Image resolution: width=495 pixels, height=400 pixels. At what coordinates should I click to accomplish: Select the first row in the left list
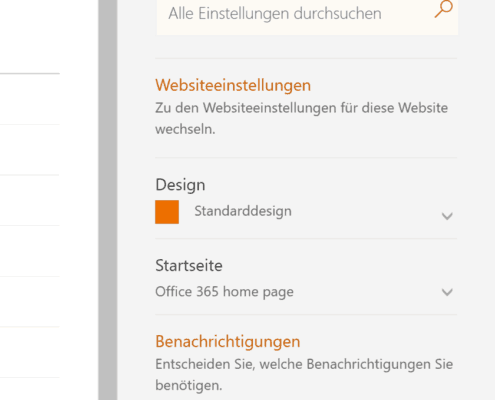point(30,99)
